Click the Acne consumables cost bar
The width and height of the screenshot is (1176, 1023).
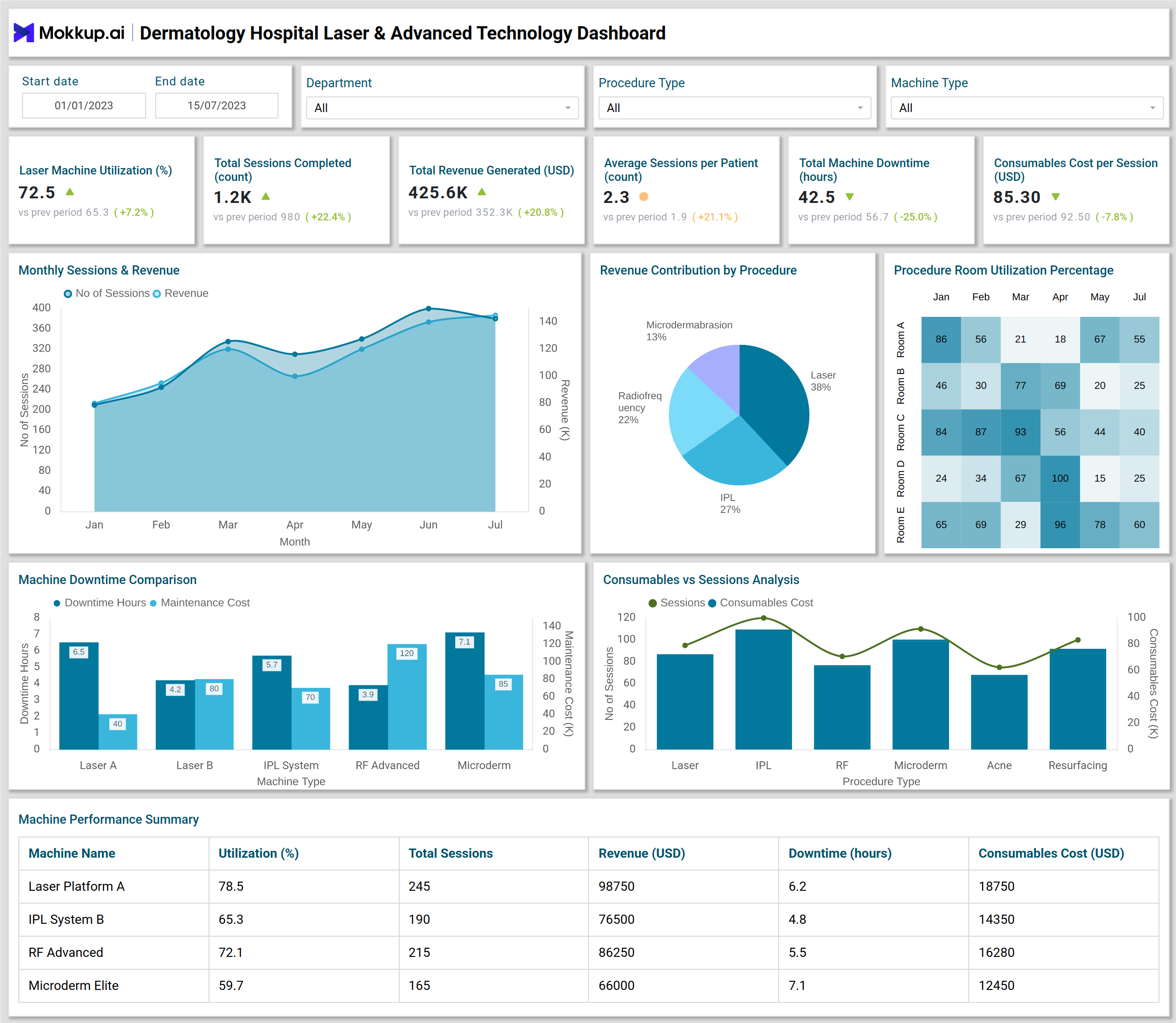(x=999, y=713)
